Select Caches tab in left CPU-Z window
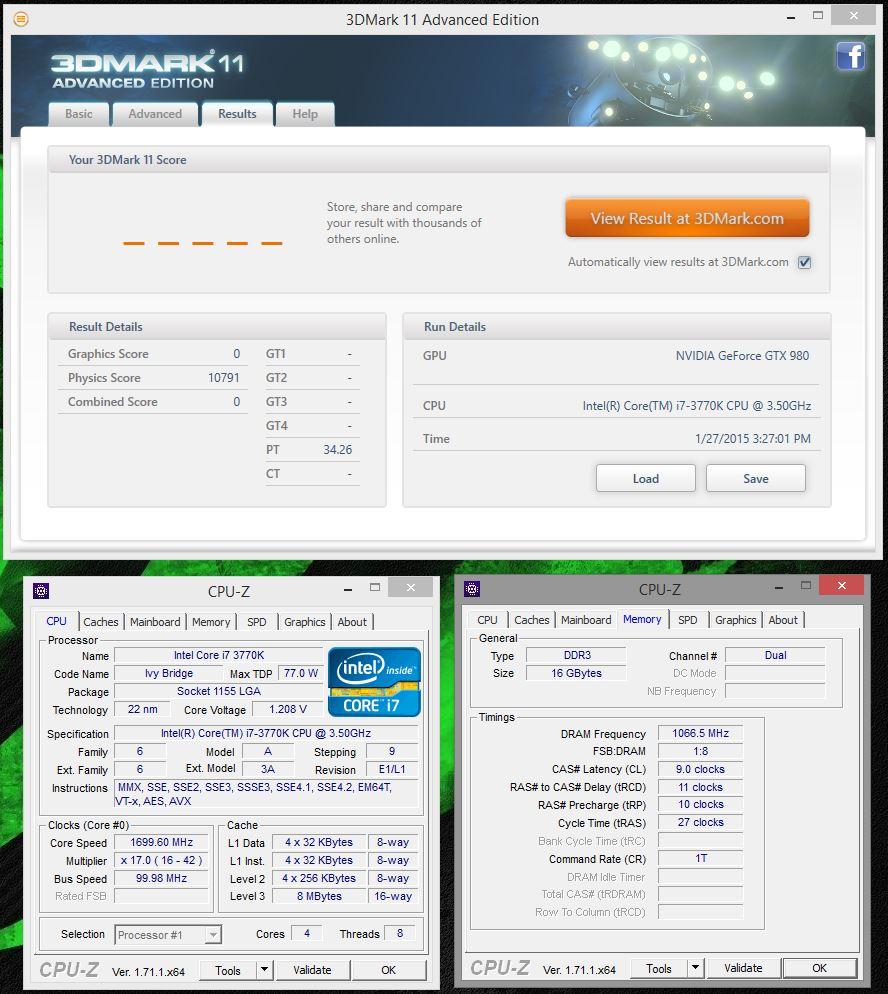 pos(101,622)
